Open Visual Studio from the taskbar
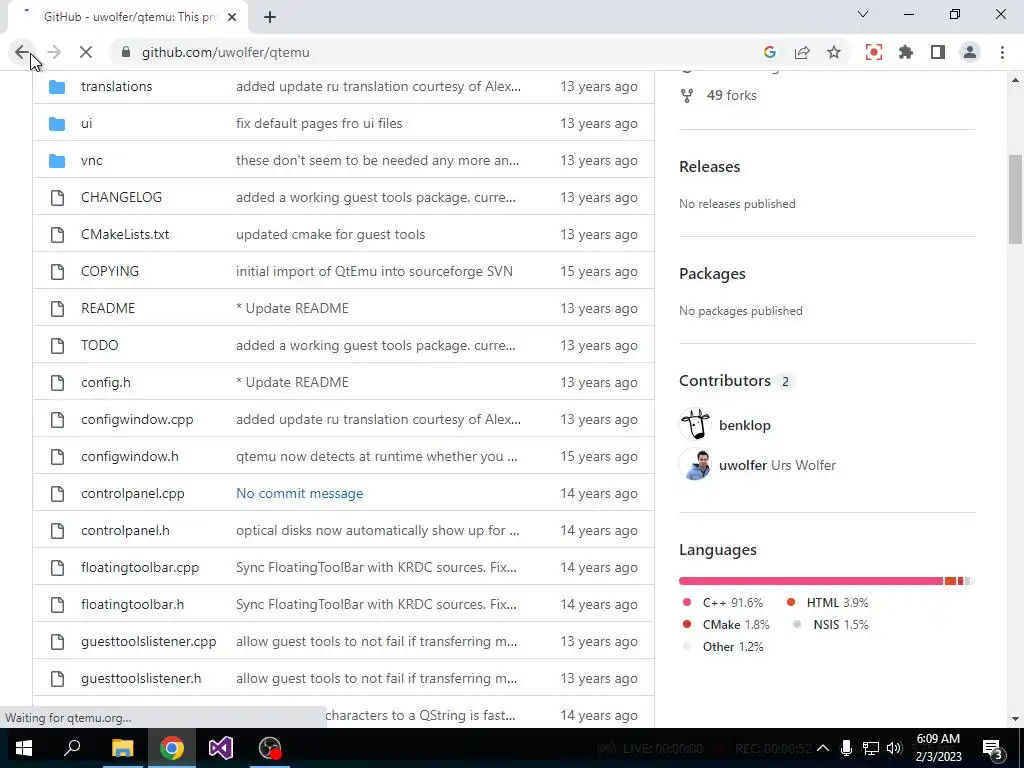Image resolution: width=1024 pixels, height=768 pixels. (x=221, y=748)
